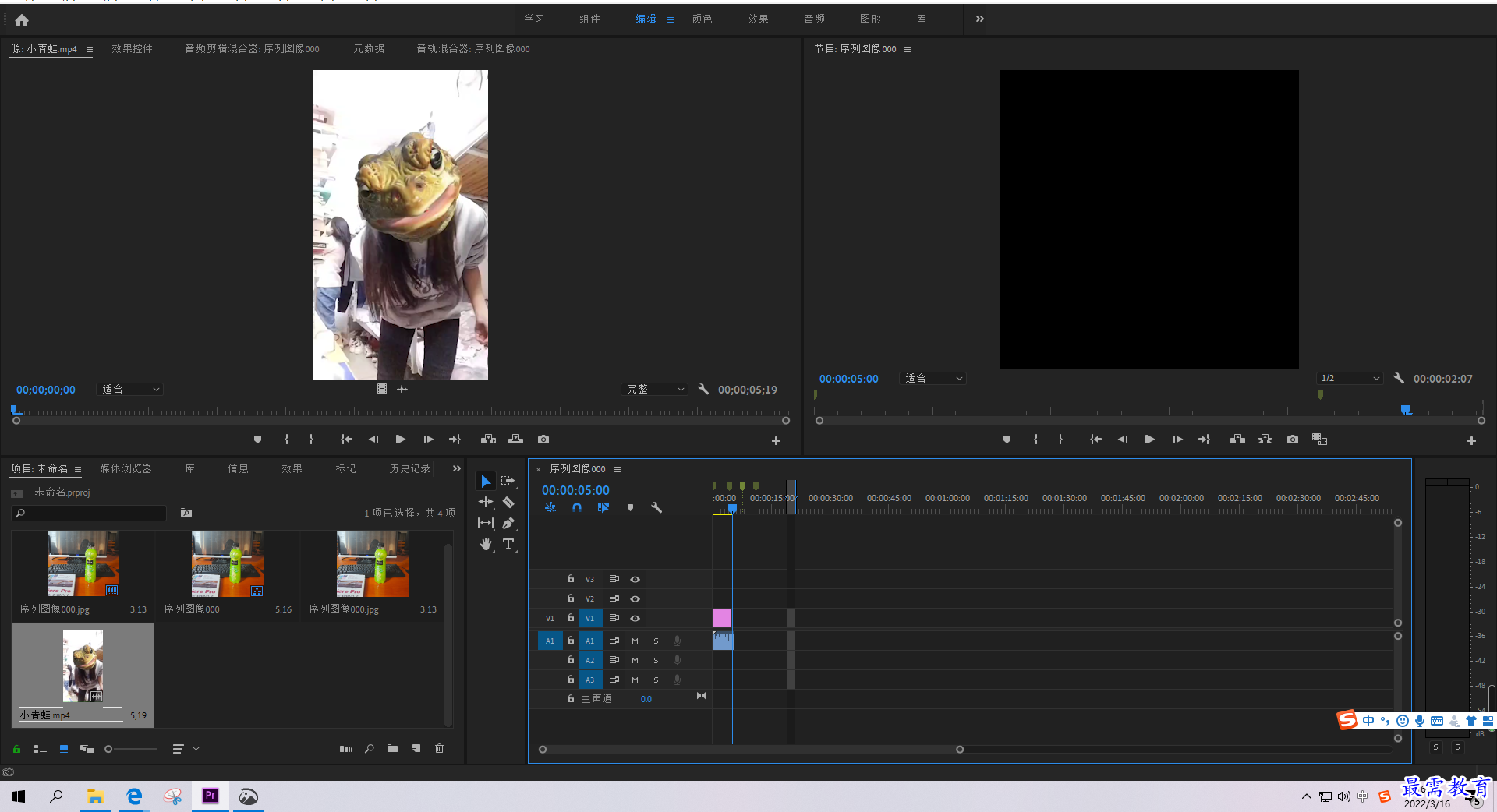Expand project panel tab overflow chevrons
1497x812 pixels.
click(x=457, y=468)
